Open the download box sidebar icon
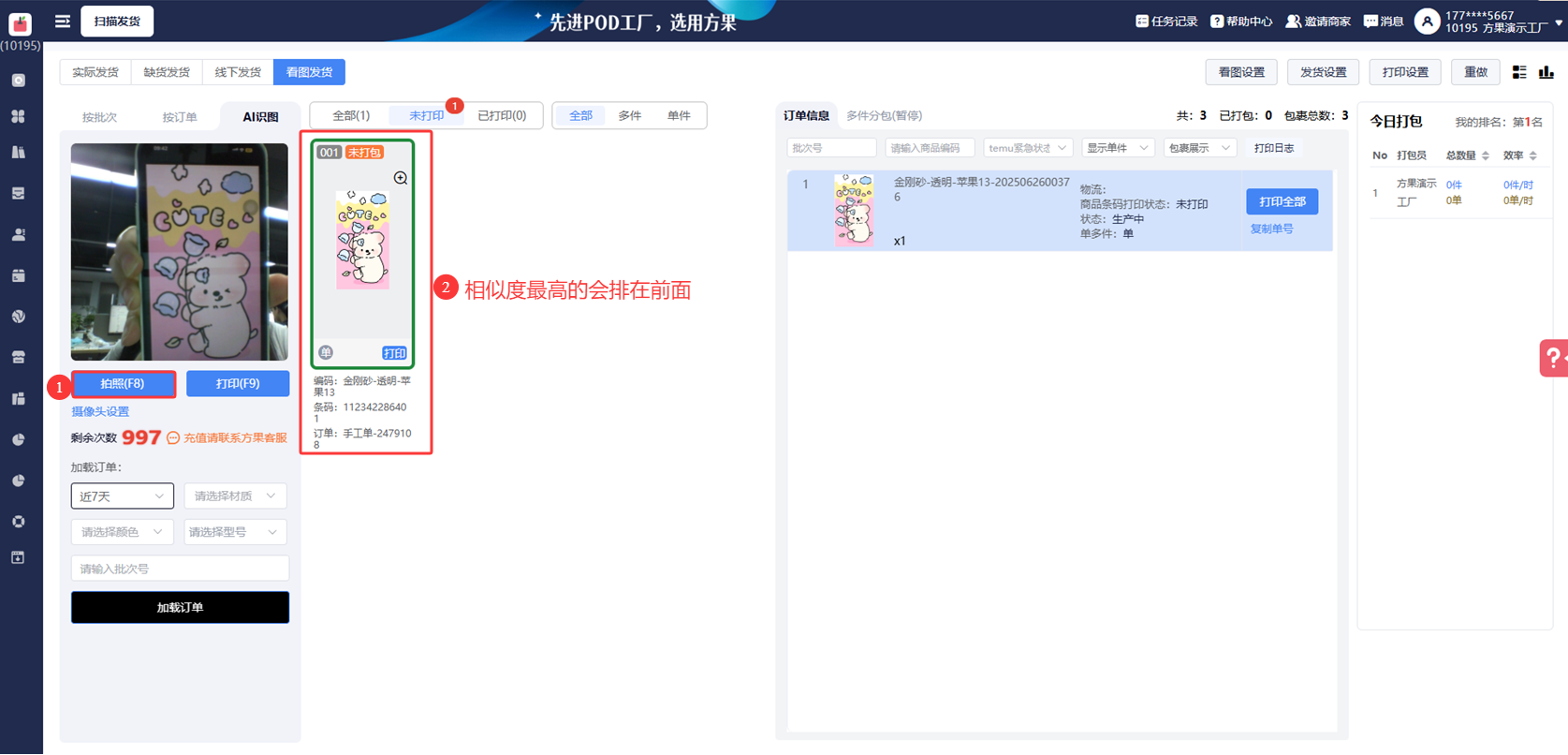The height and width of the screenshot is (755, 1568). [x=19, y=557]
